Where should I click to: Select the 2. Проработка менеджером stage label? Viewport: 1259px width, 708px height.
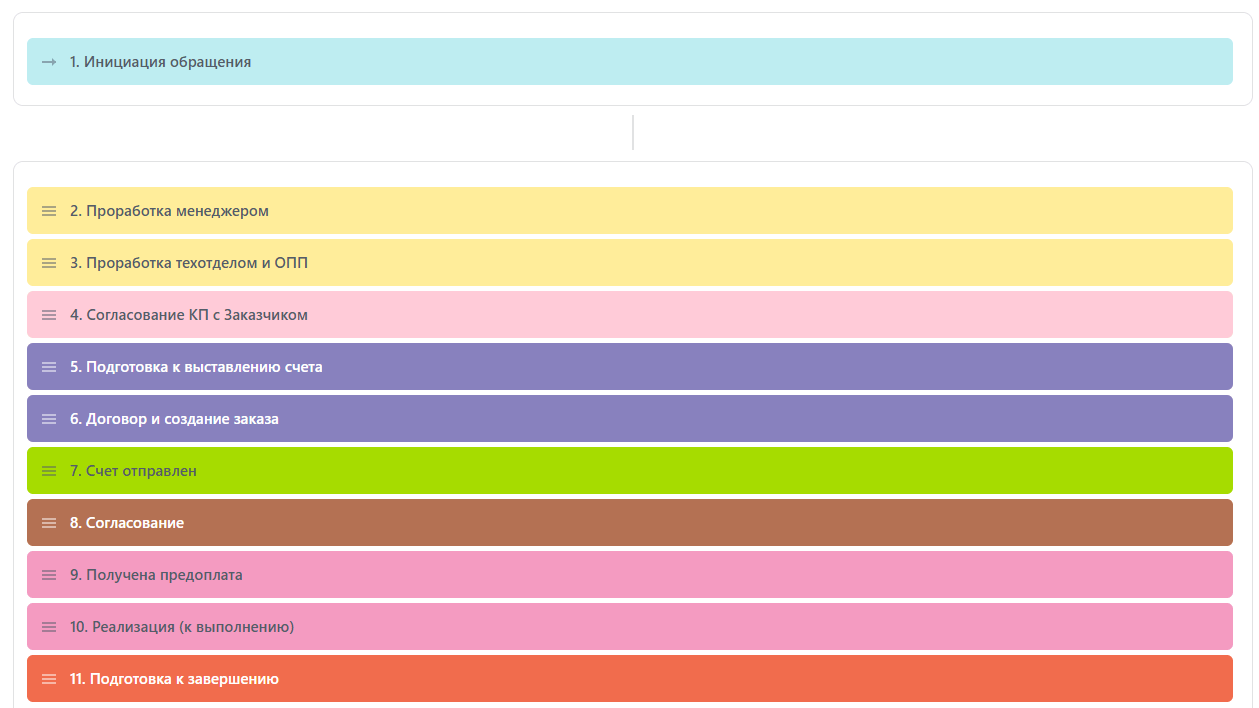click(169, 211)
